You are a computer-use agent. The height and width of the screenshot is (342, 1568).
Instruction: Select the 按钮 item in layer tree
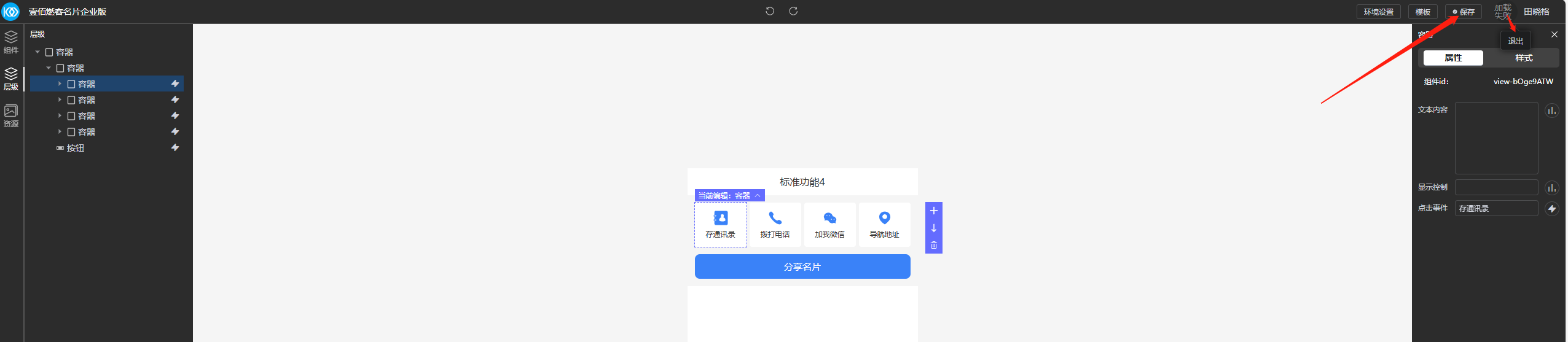76,148
